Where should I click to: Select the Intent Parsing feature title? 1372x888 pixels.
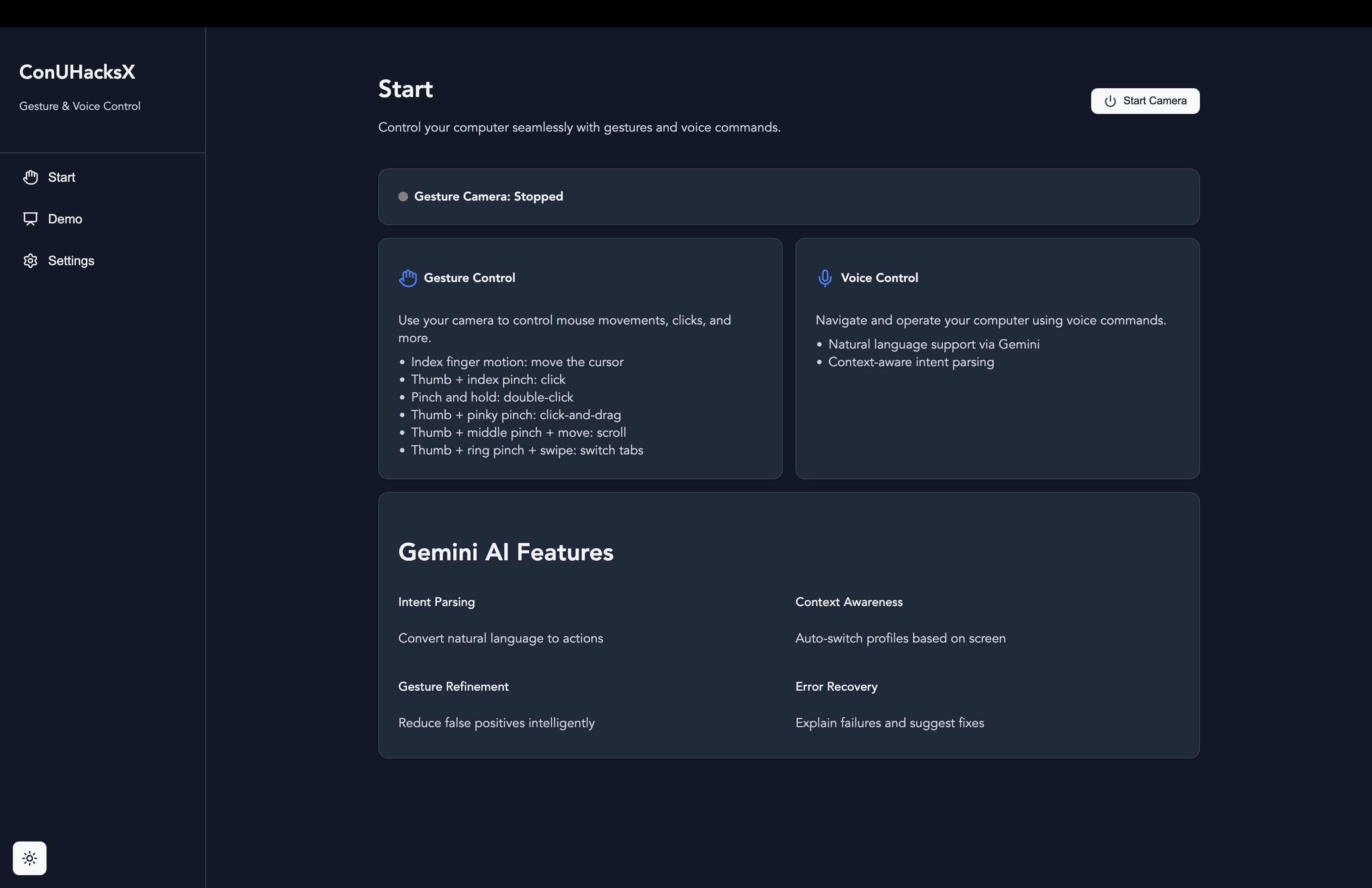[x=436, y=602]
